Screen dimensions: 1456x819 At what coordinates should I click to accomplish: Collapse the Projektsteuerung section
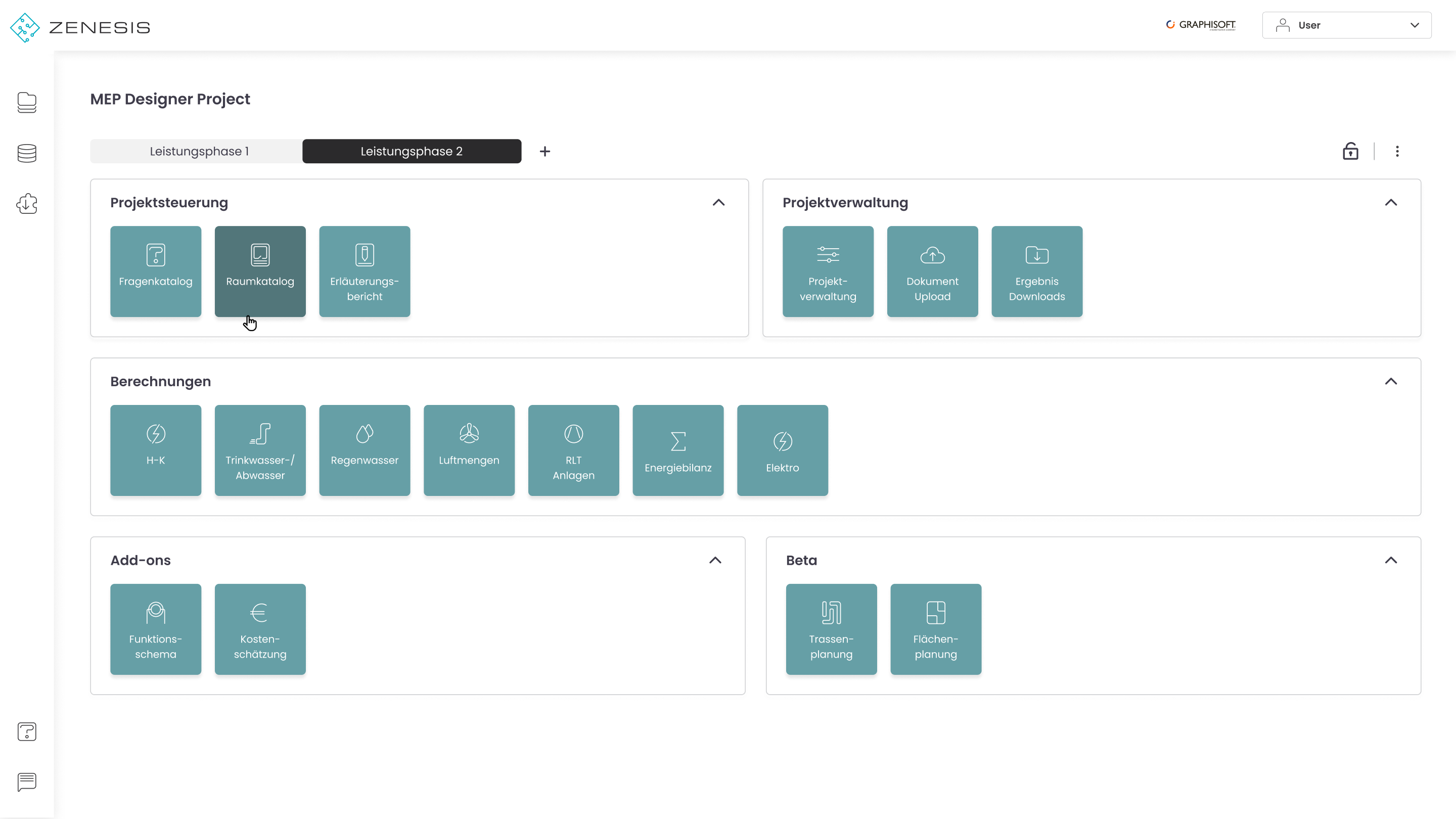(718, 202)
